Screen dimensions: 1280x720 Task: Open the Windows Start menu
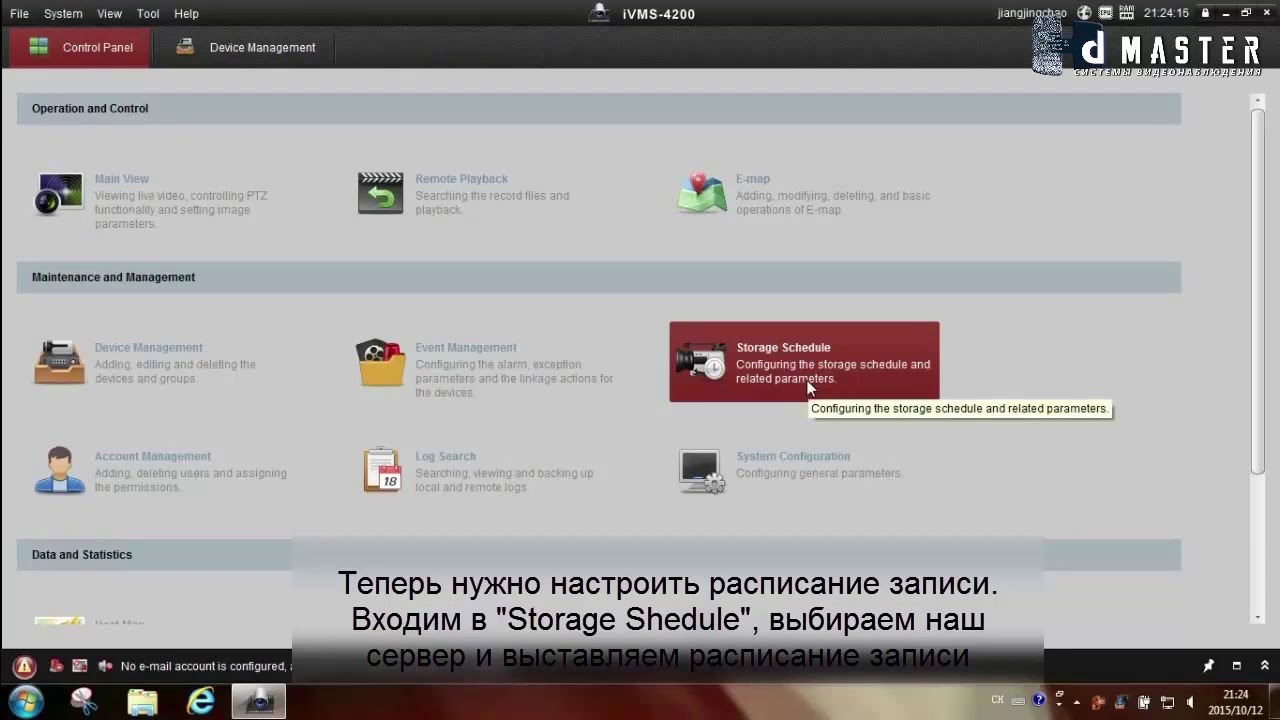(24, 701)
